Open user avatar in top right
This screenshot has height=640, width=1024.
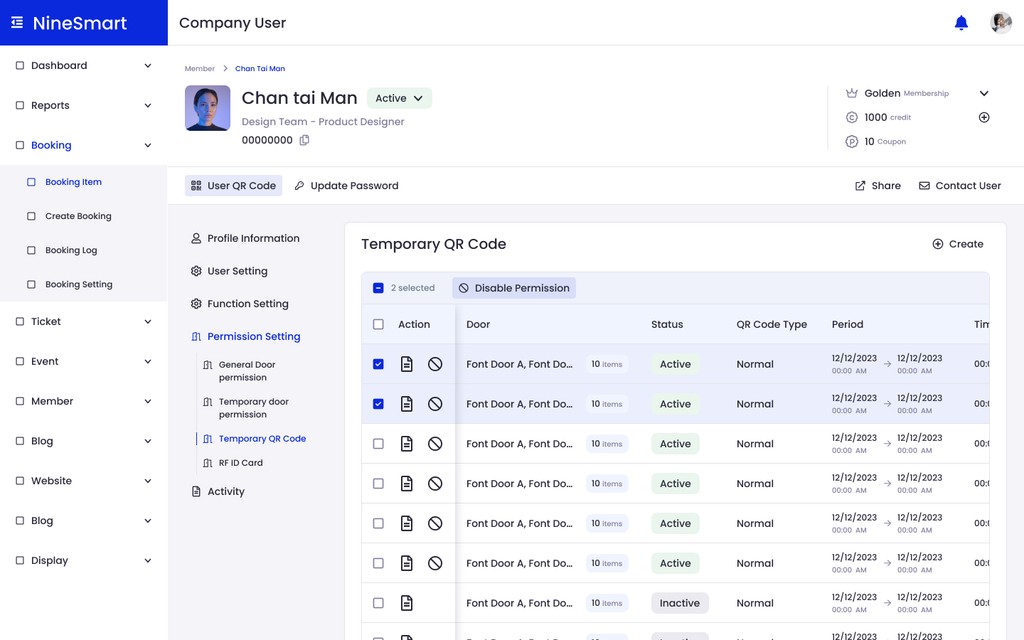tap(1000, 23)
